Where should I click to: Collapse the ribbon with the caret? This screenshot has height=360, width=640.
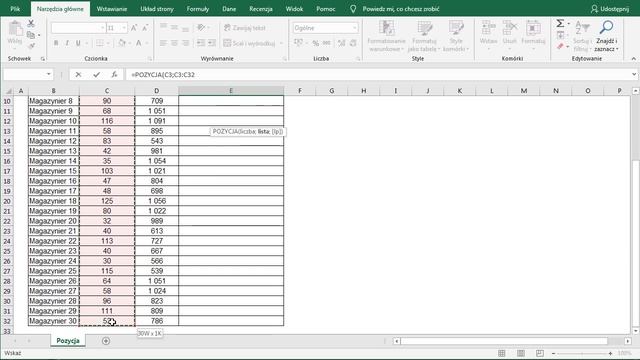633,59
